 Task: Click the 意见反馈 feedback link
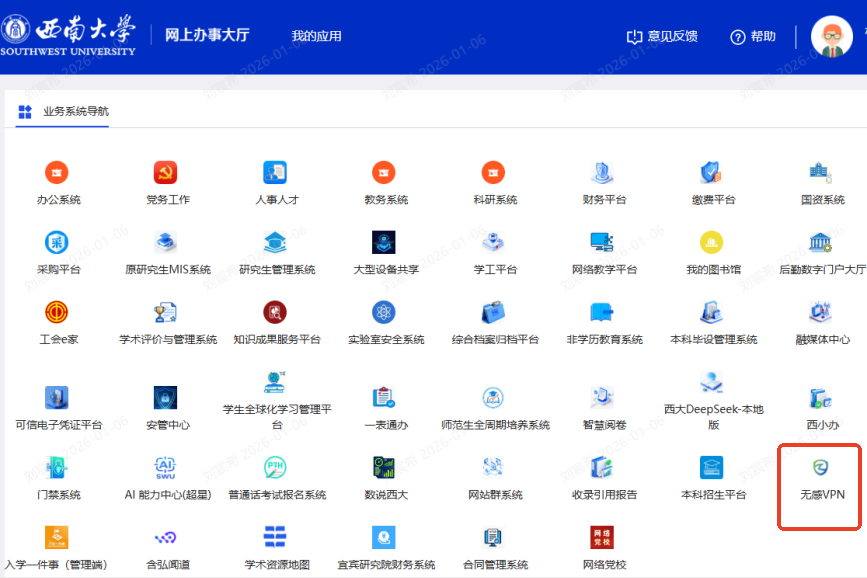(x=661, y=36)
